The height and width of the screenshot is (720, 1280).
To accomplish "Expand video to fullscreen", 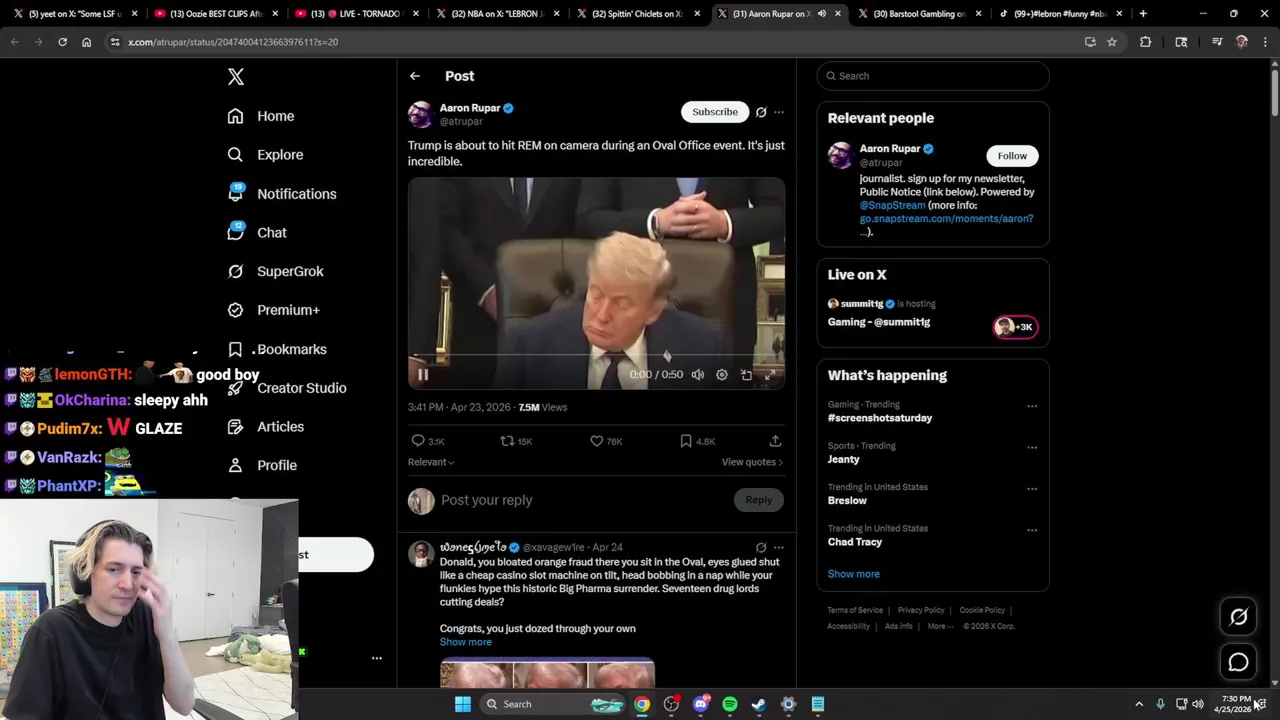I will coord(770,375).
